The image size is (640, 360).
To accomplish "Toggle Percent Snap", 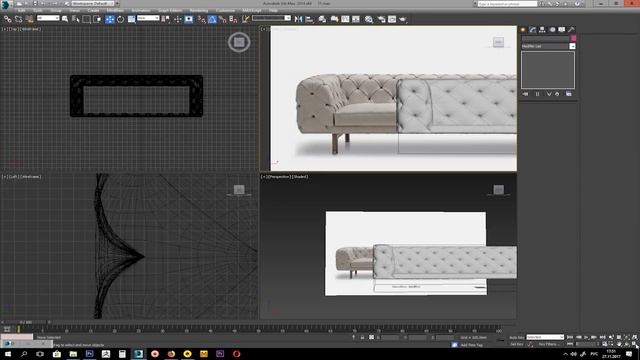I will point(222,19).
